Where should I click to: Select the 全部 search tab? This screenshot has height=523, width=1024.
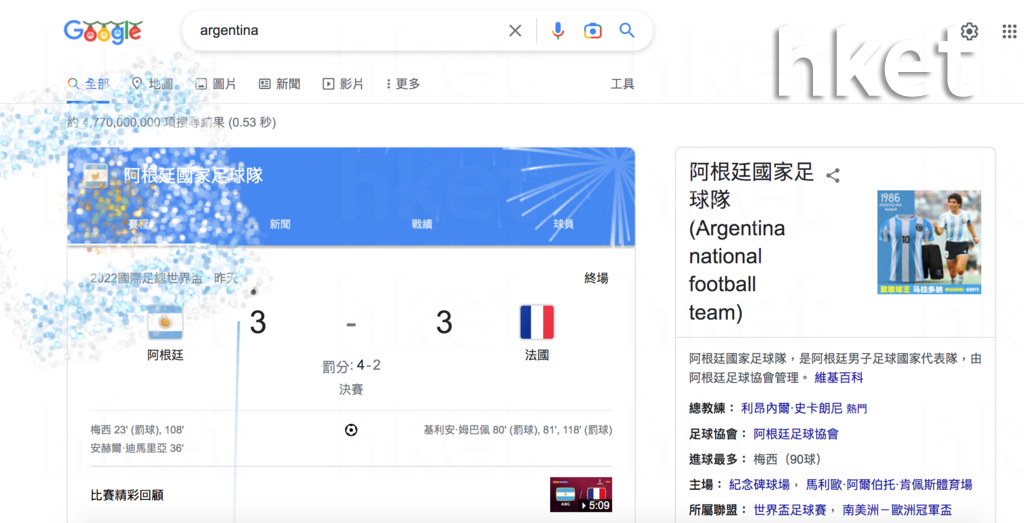88,84
